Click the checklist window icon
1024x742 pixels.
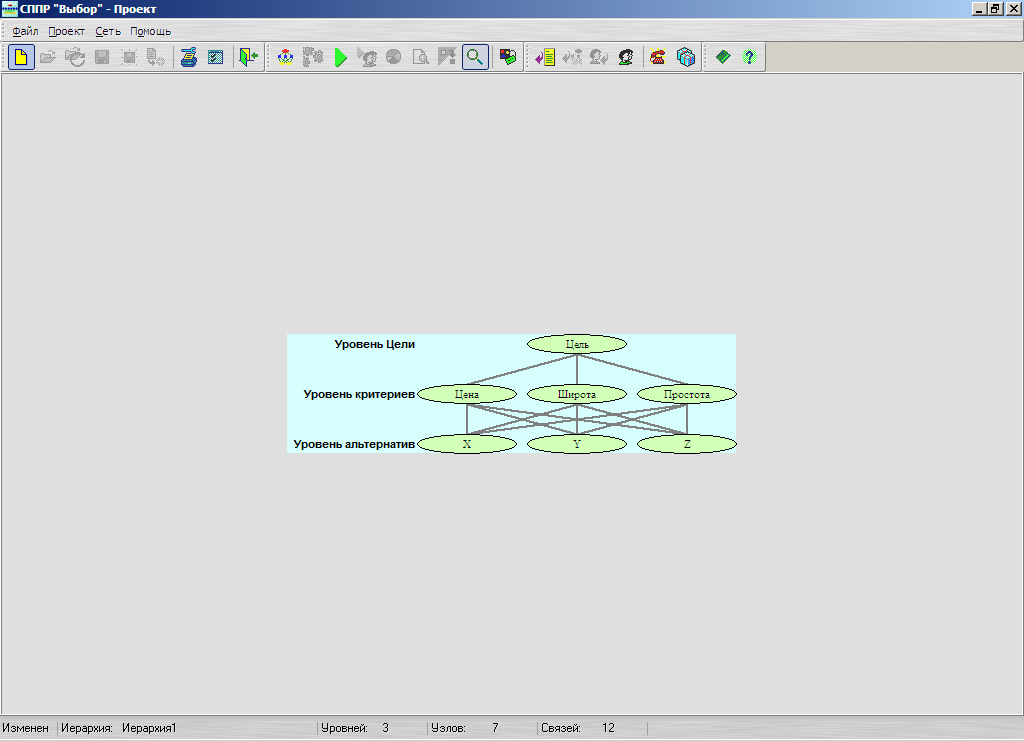click(216, 57)
